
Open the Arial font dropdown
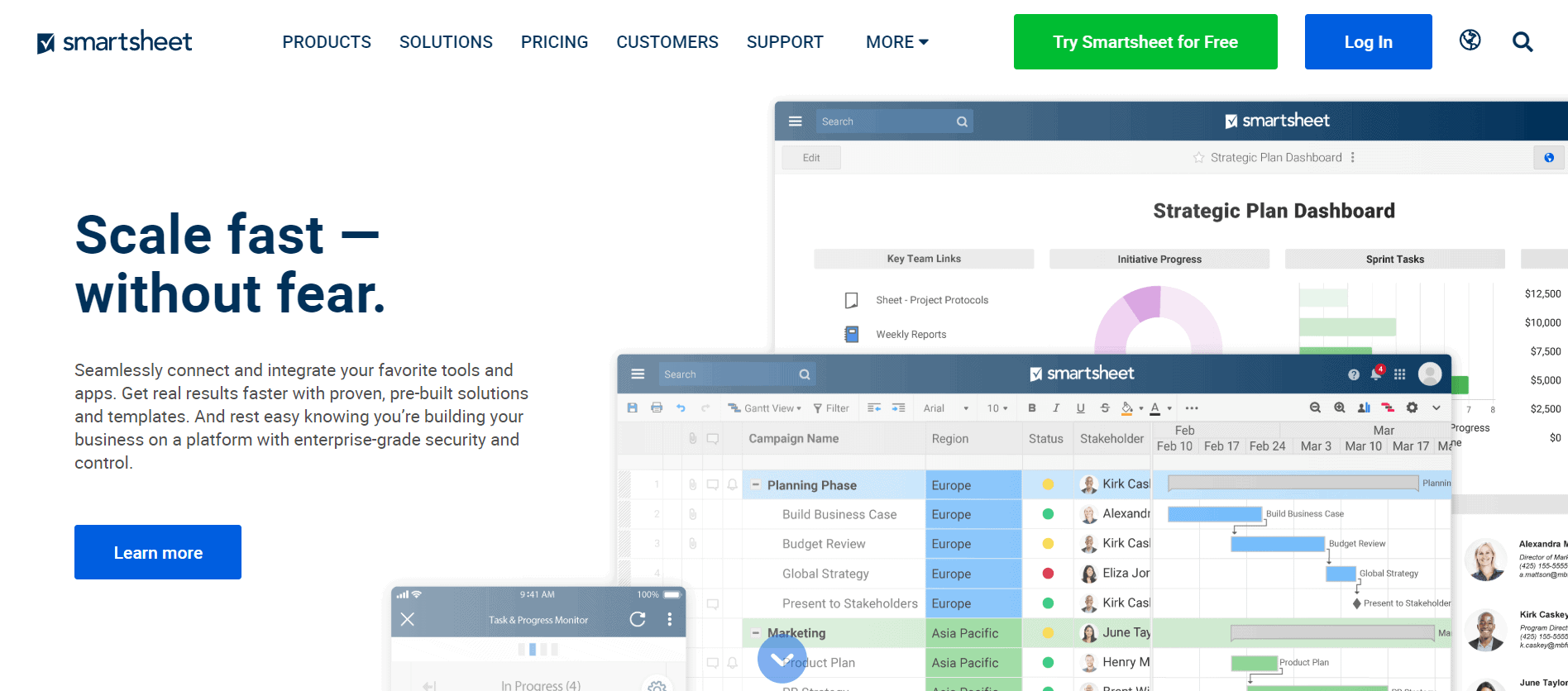click(x=946, y=408)
